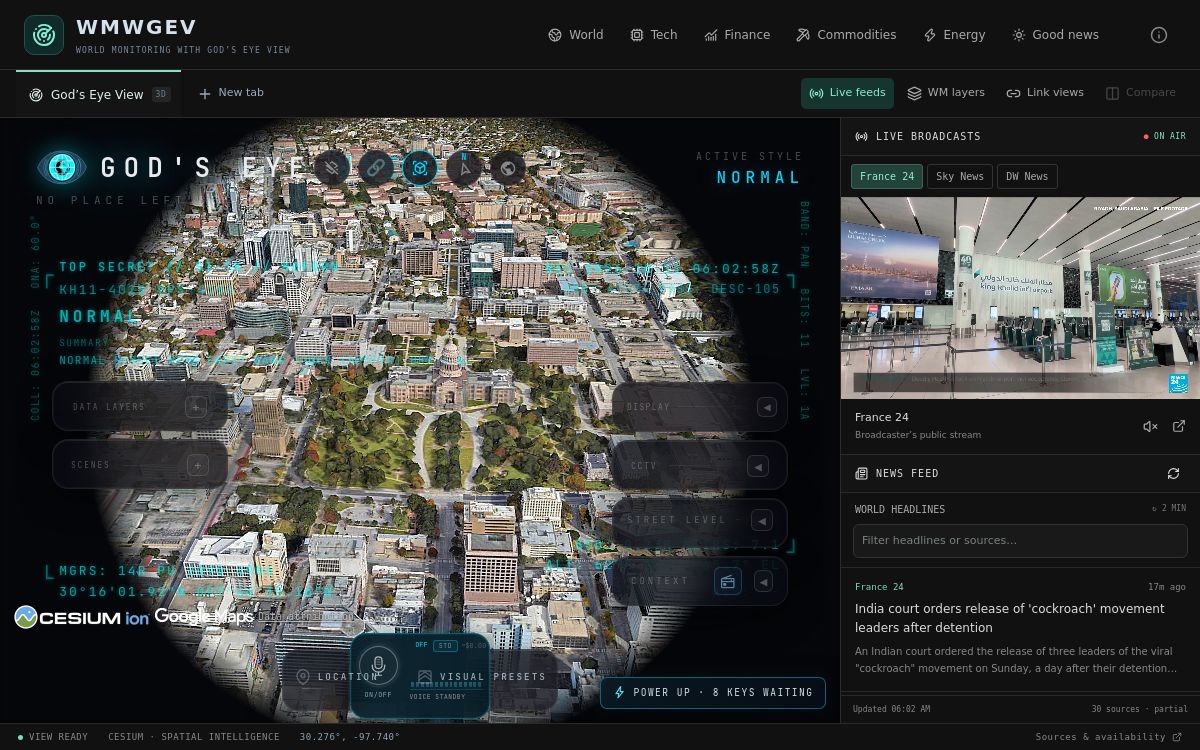Expand the Display panel arrow

pos(767,407)
